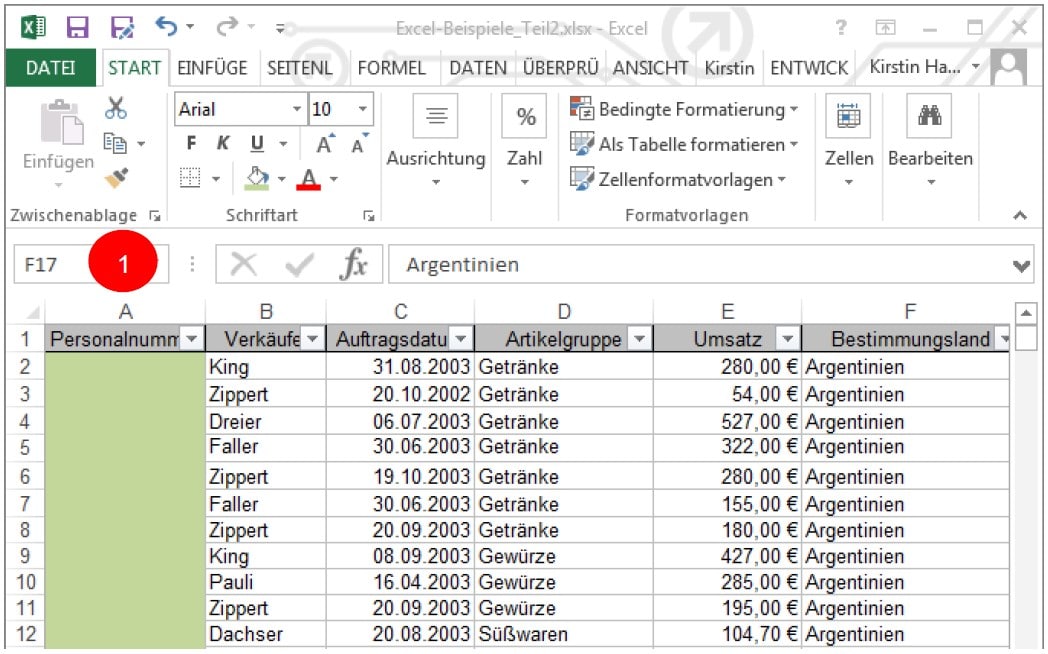The height and width of the screenshot is (654, 1048).
Task: Open the font size dropdown showing 10
Action: pyautogui.click(x=359, y=106)
